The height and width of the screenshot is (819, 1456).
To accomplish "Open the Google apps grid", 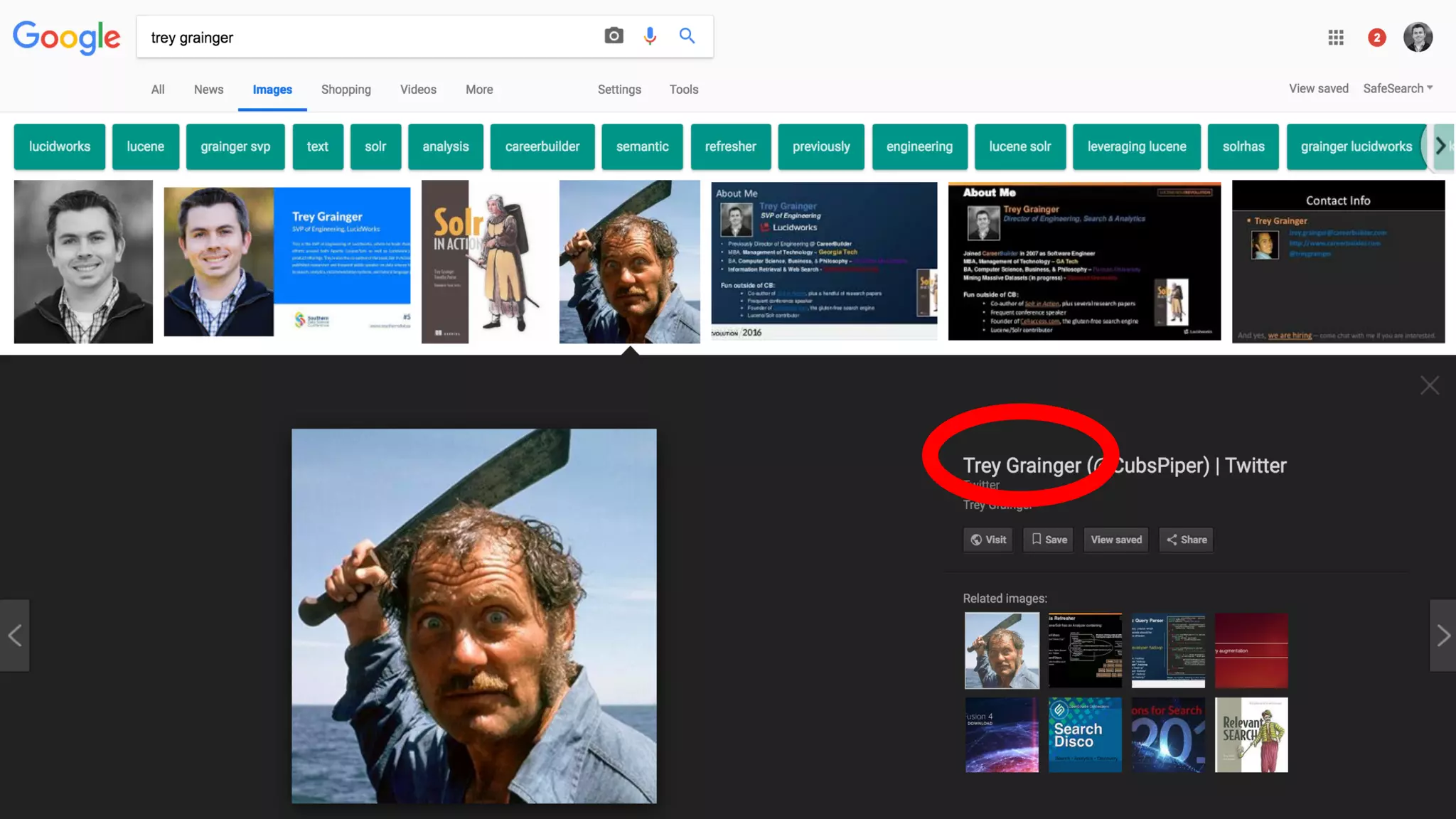I will [x=1336, y=38].
